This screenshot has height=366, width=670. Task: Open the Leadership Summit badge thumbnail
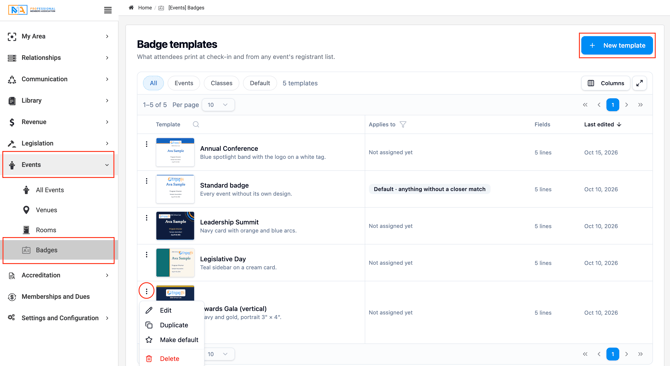[175, 226]
